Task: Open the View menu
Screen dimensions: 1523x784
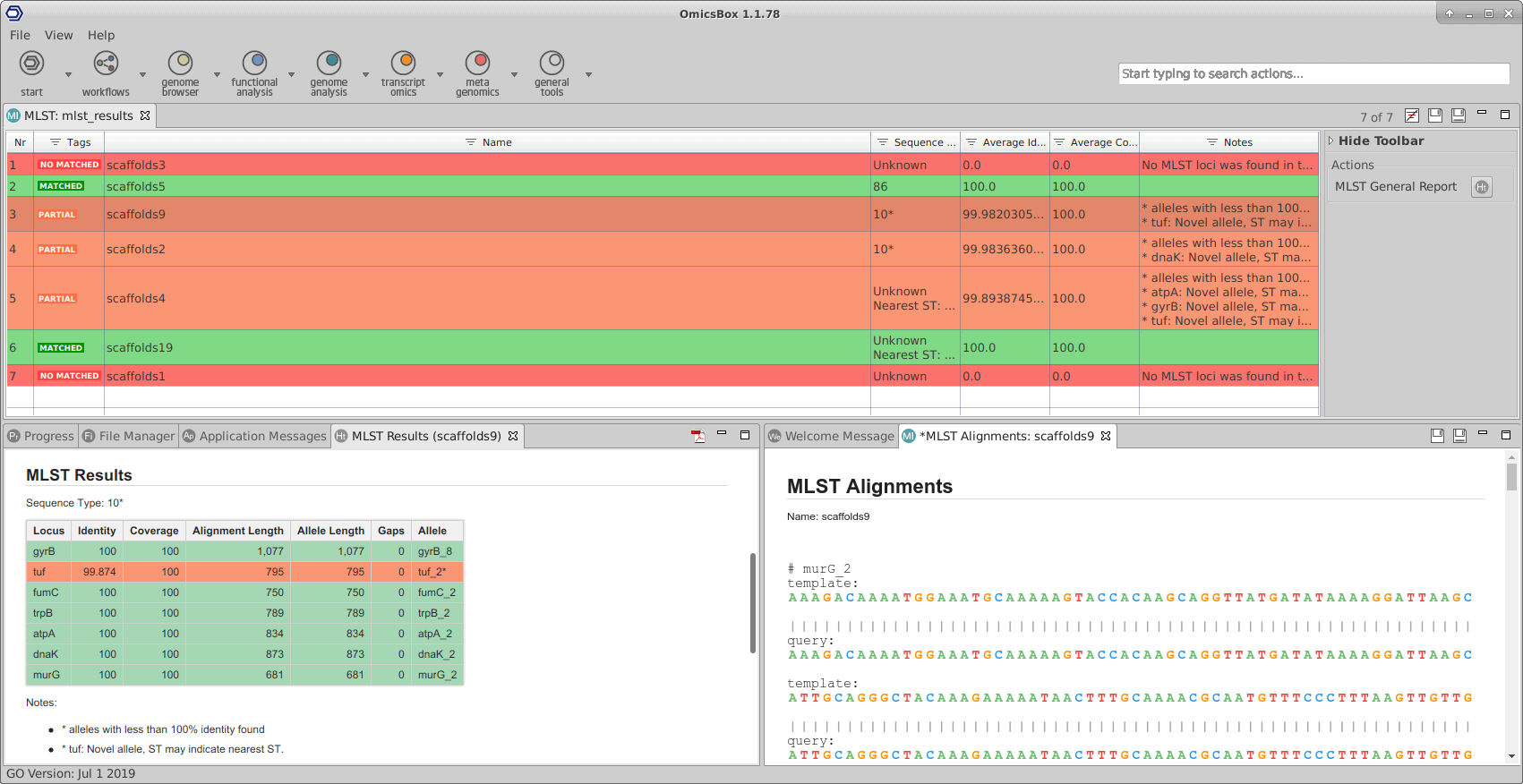Action: click(x=59, y=35)
